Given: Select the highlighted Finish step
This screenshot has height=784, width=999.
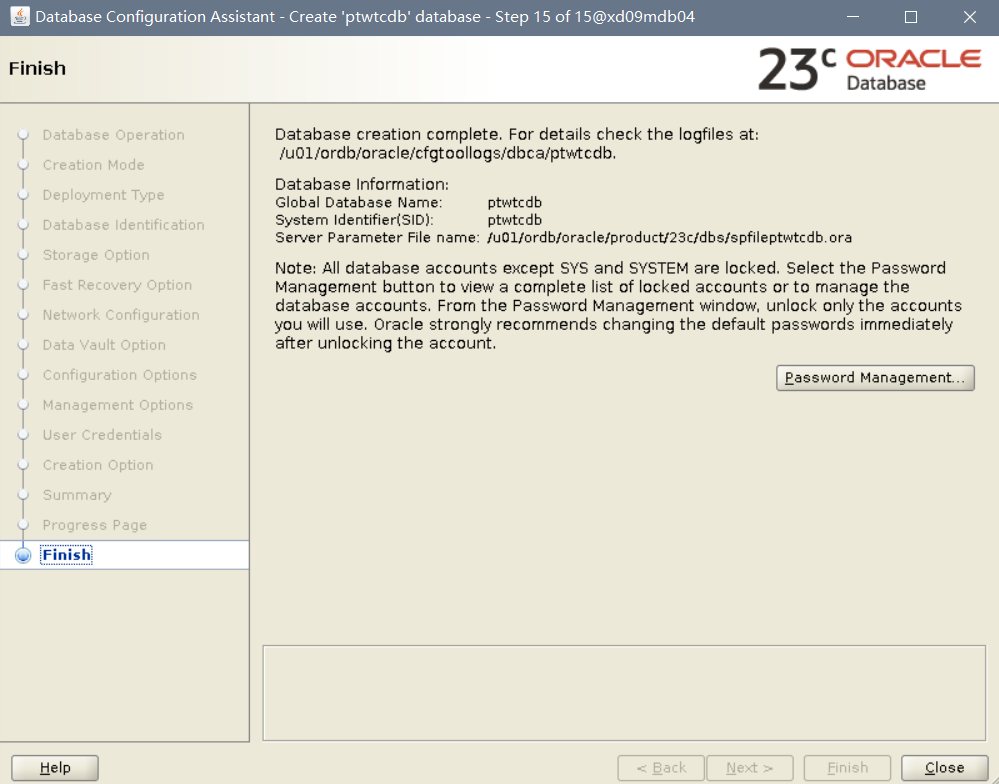Looking at the screenshot, I should pyautogui.click(x=66, y=555).
